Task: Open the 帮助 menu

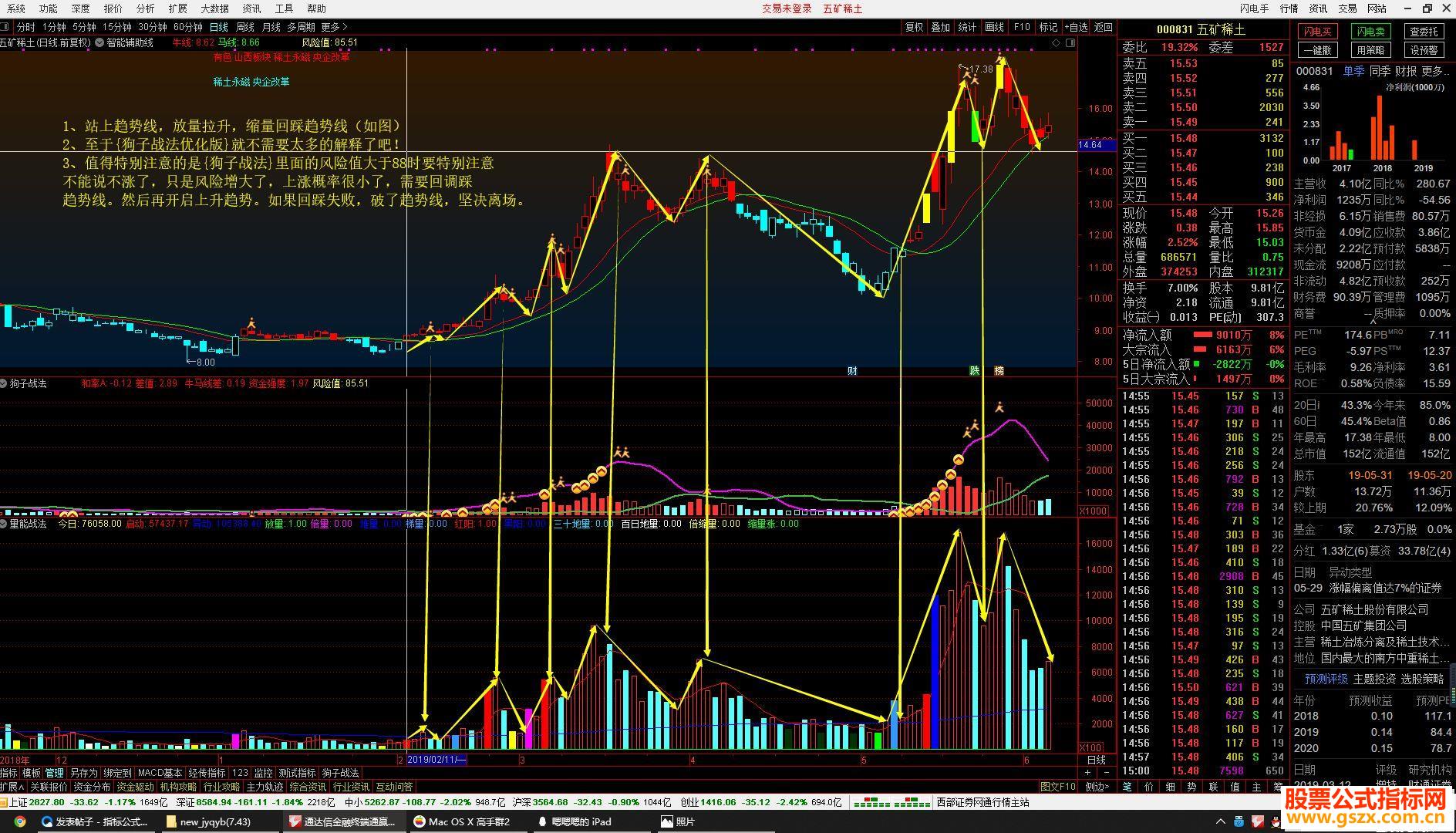Action: point(316,8)
